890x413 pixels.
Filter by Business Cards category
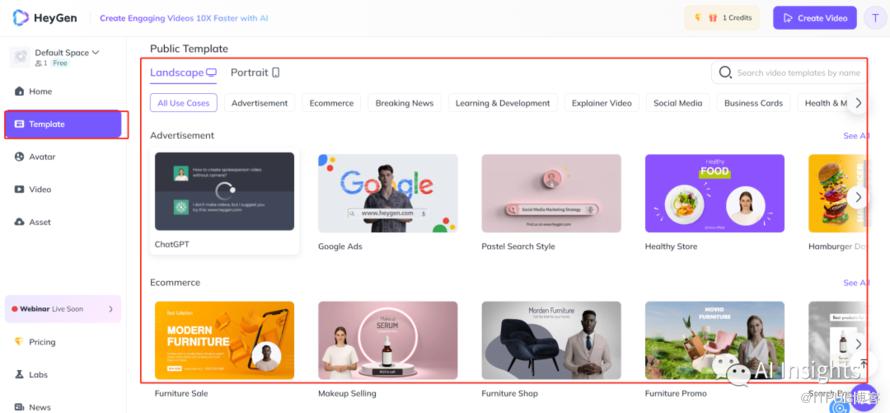[753, 103]
